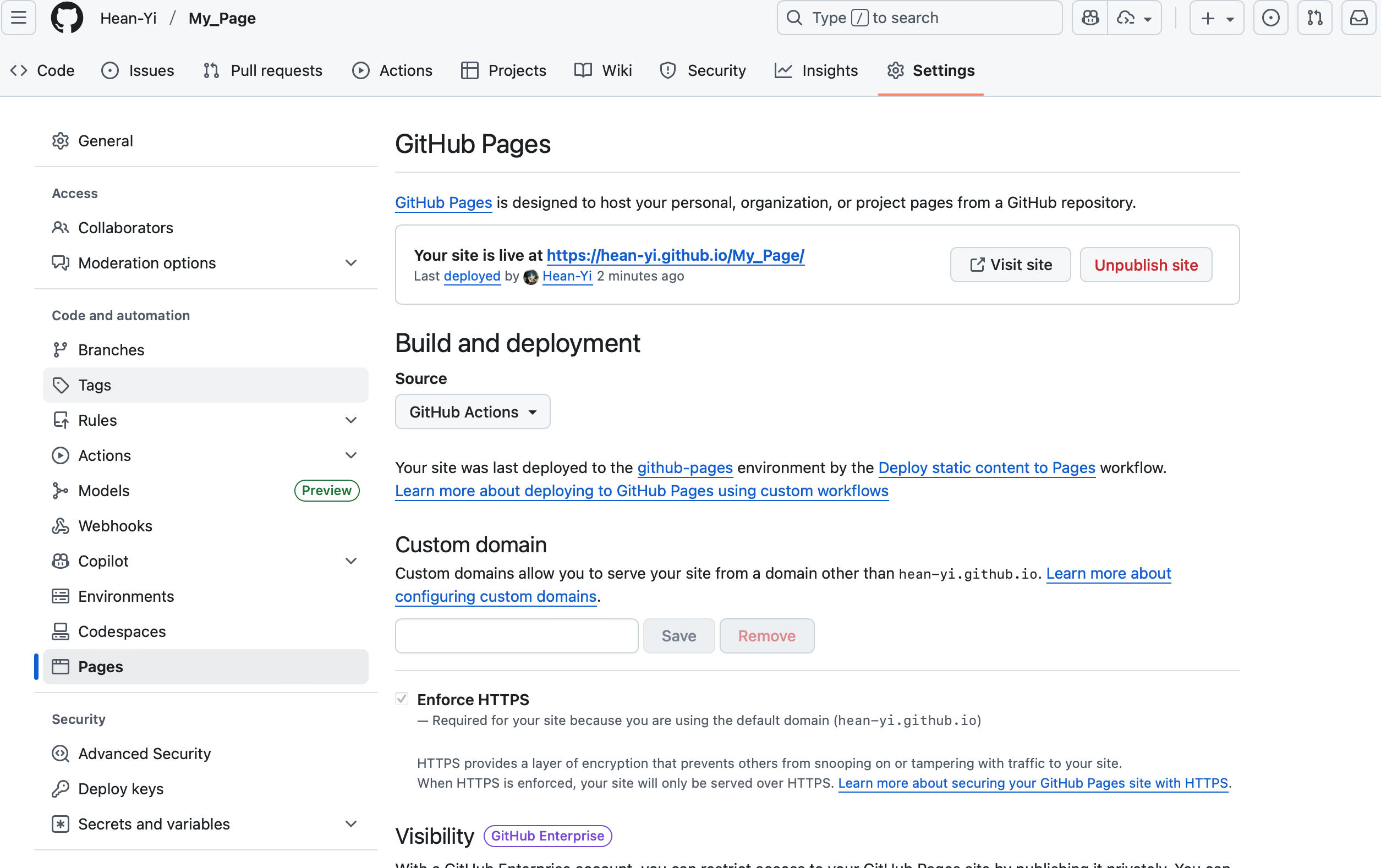Image resolution: width=1381 pixels, height=868 pixels.
Task: Click the GitHub Octocat logo
Action: coord(67,18)
